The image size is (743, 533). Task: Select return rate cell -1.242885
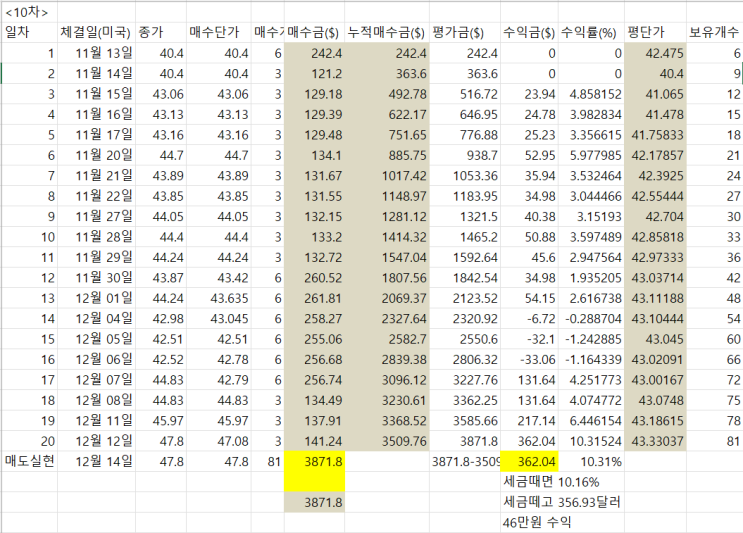coord(591,339)
